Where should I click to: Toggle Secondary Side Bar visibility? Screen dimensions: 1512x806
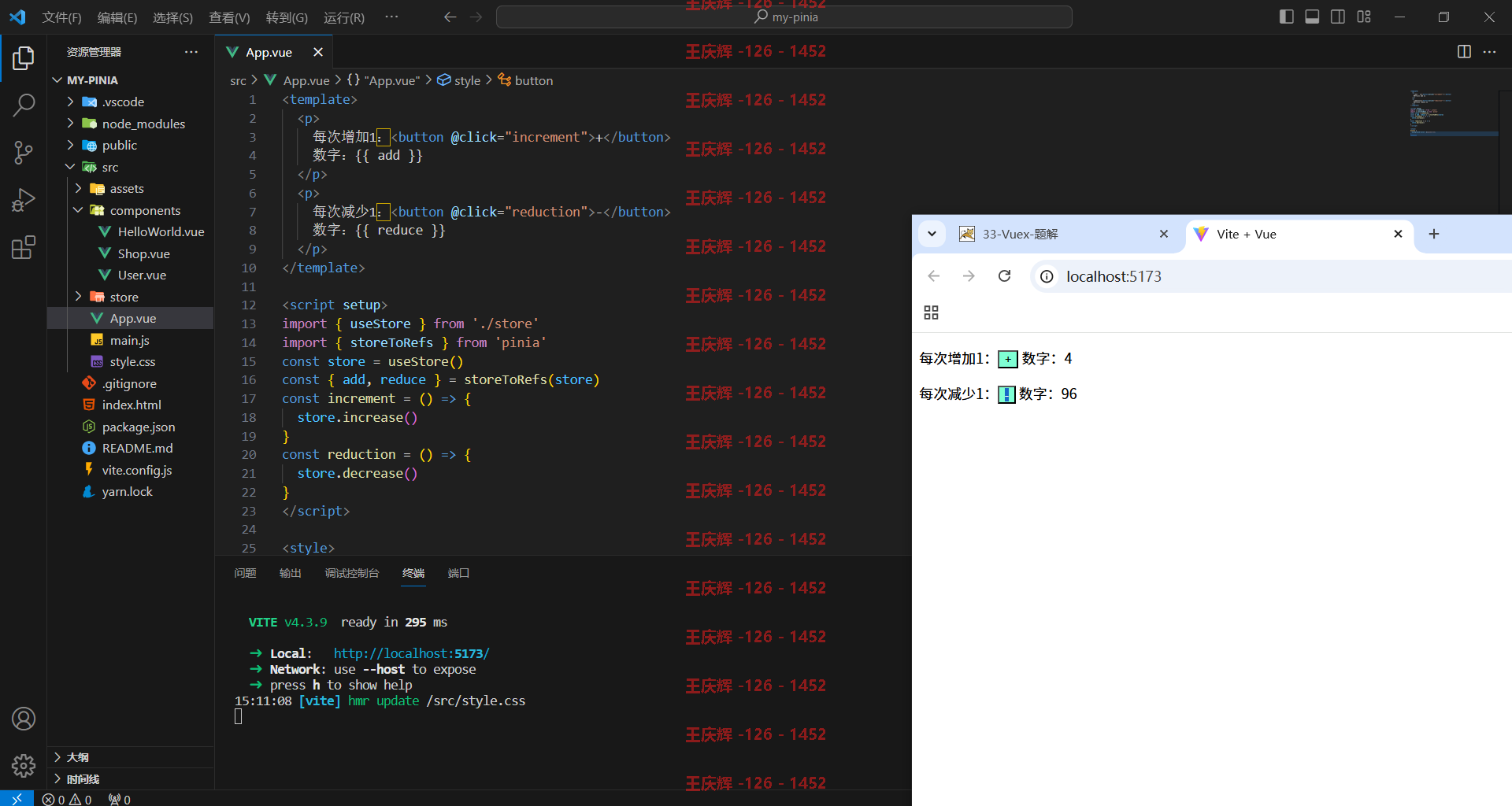coord(1338,17)
